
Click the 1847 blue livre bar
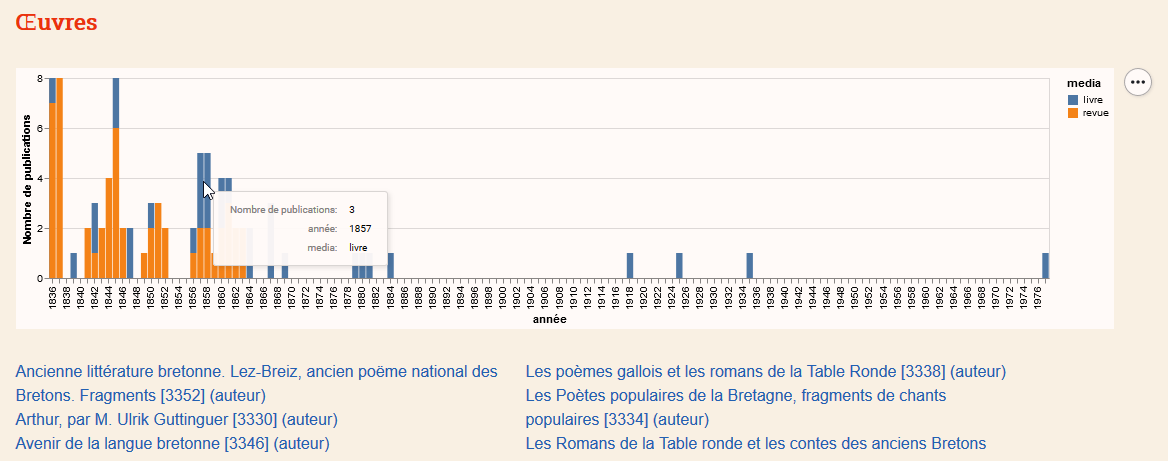130,253
